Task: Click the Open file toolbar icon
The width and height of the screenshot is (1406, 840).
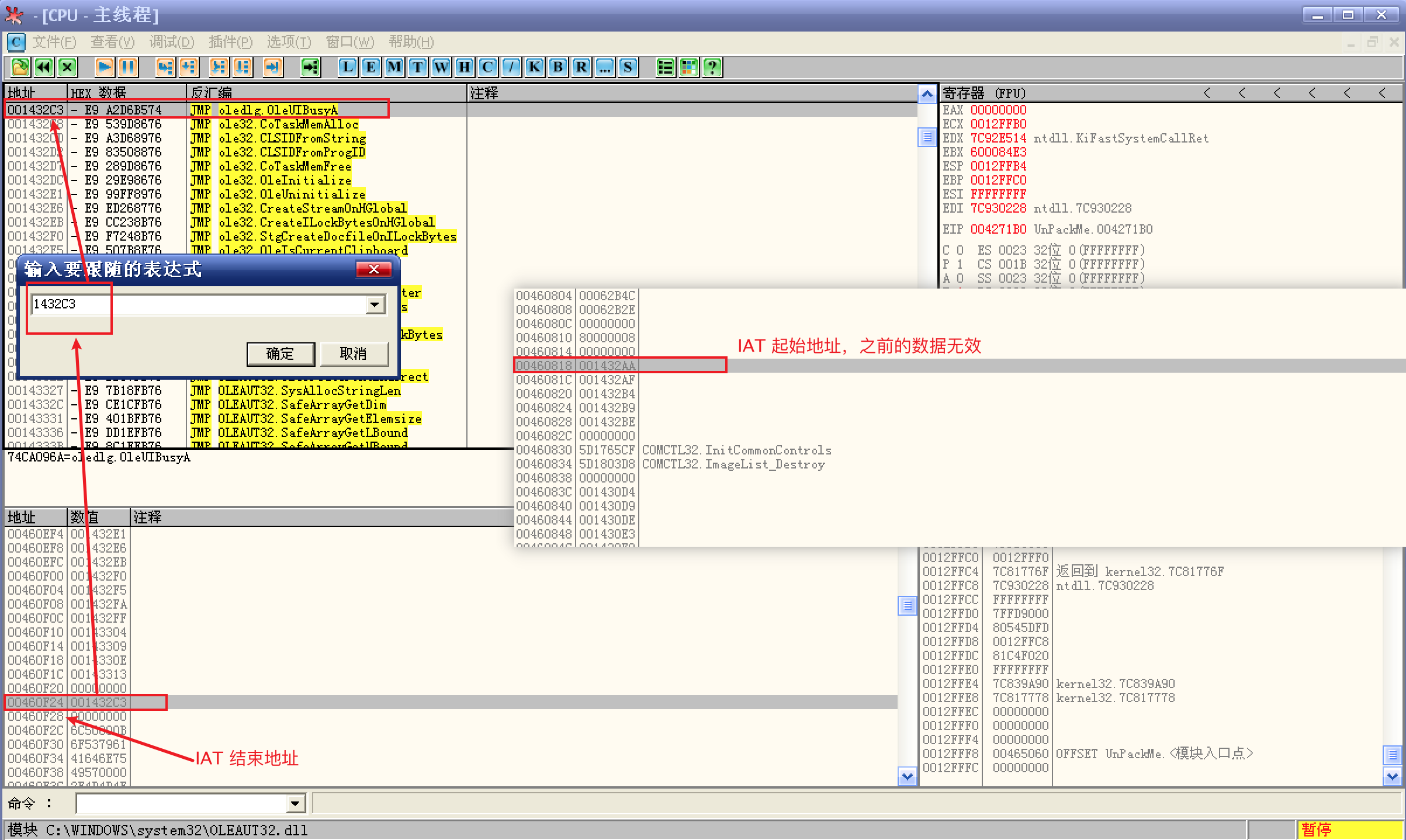Action: pyautogui.click(x=20, y=67)
